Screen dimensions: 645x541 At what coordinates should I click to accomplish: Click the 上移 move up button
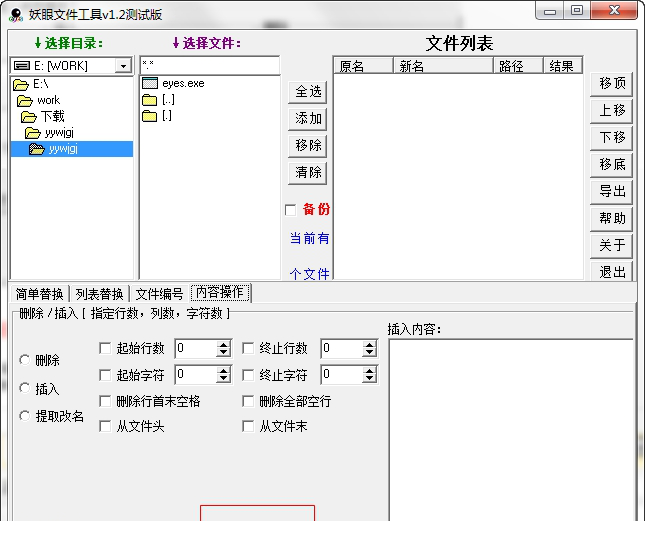click(612, 111)
